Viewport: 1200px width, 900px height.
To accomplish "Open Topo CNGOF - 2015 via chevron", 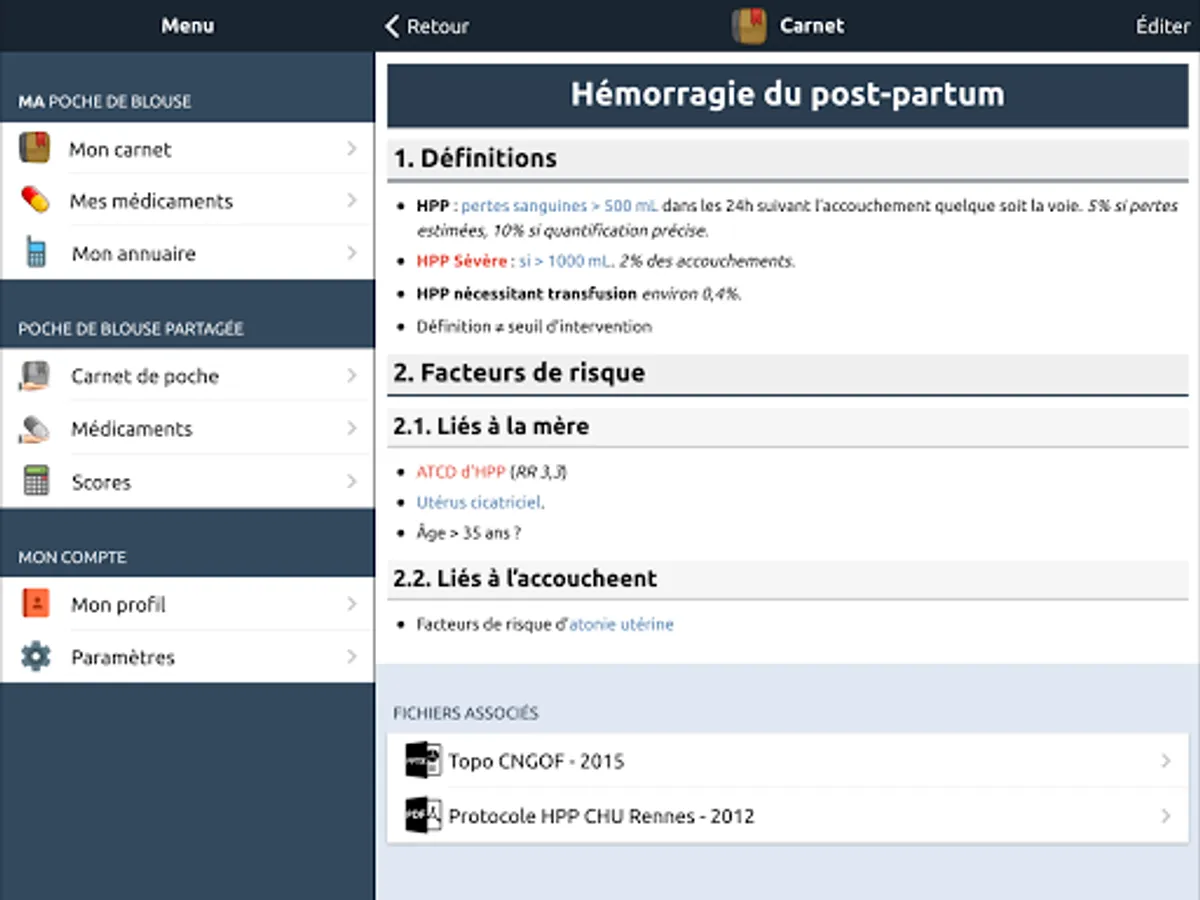I will [x=1165, y=761].
